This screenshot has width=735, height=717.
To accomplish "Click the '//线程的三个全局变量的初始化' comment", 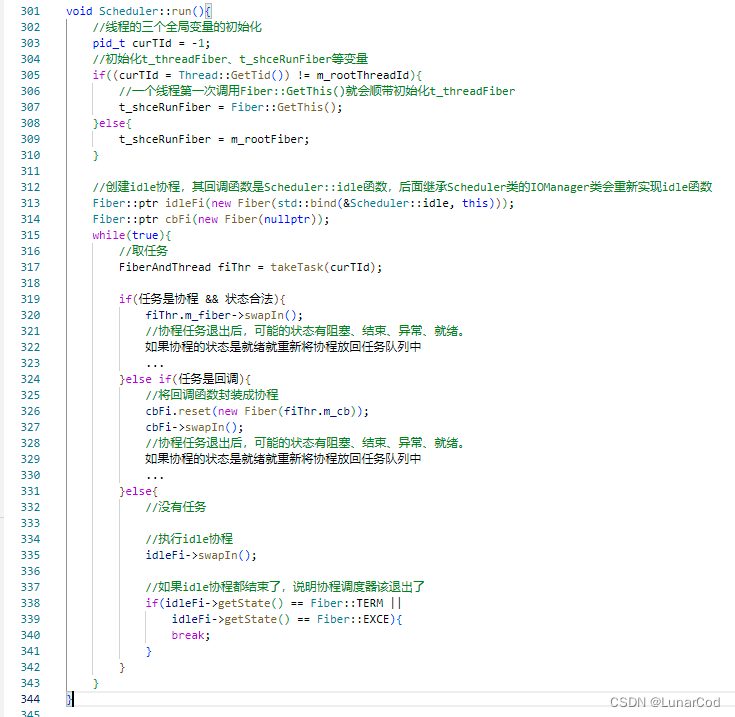I will [x=177, y=27].
